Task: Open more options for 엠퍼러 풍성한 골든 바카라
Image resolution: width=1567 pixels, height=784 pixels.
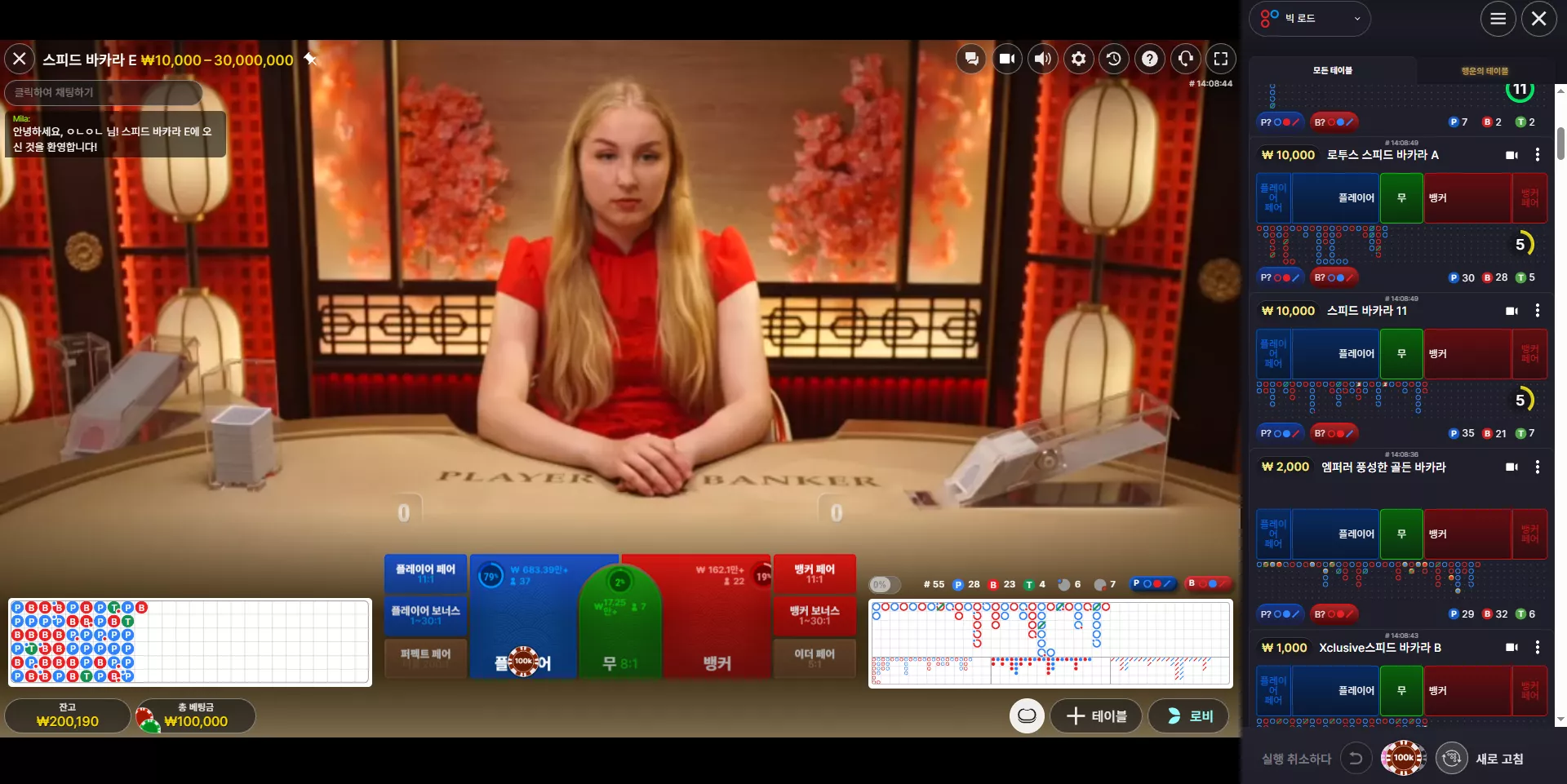Action: 1538,467
